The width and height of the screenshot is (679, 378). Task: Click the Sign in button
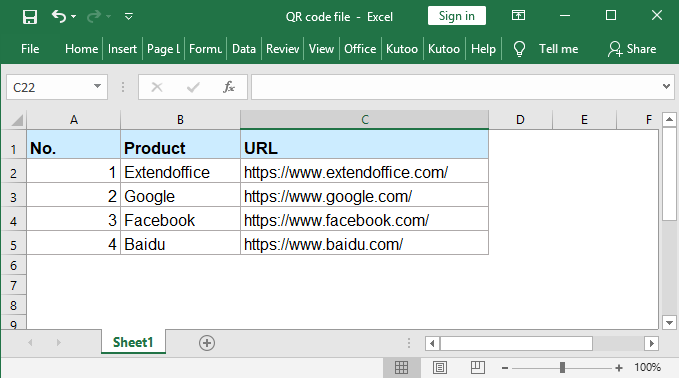click(x=456, y=16)
